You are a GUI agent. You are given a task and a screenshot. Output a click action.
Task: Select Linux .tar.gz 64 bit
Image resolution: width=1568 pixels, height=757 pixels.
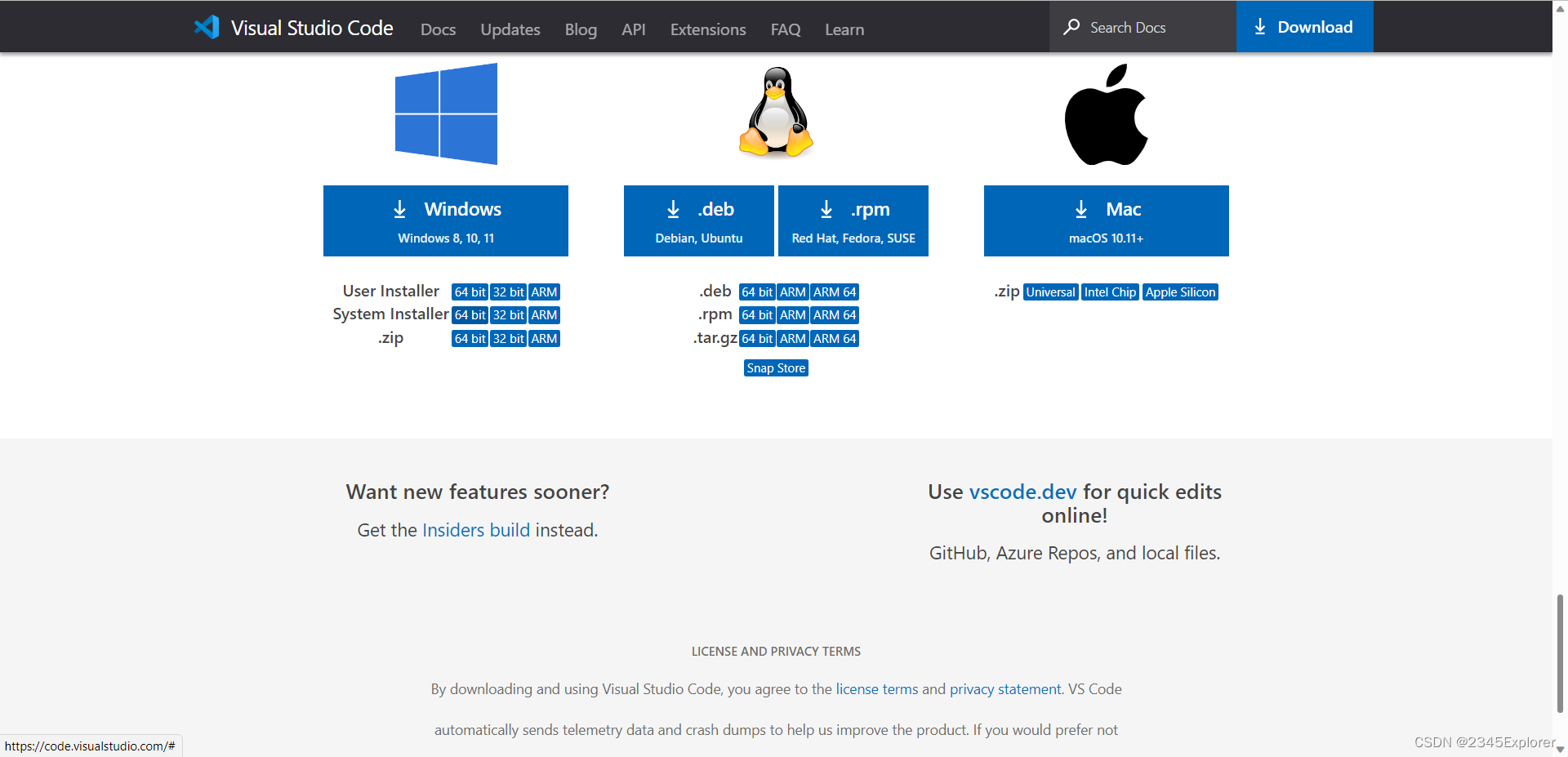click(x=757, y=339)
